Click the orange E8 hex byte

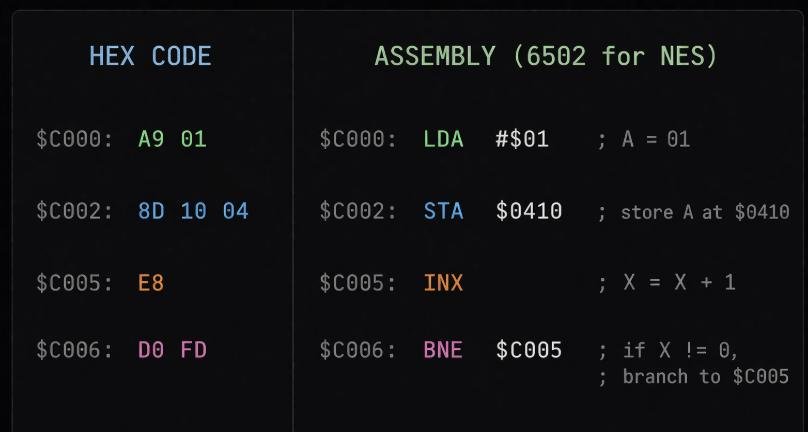151,283
